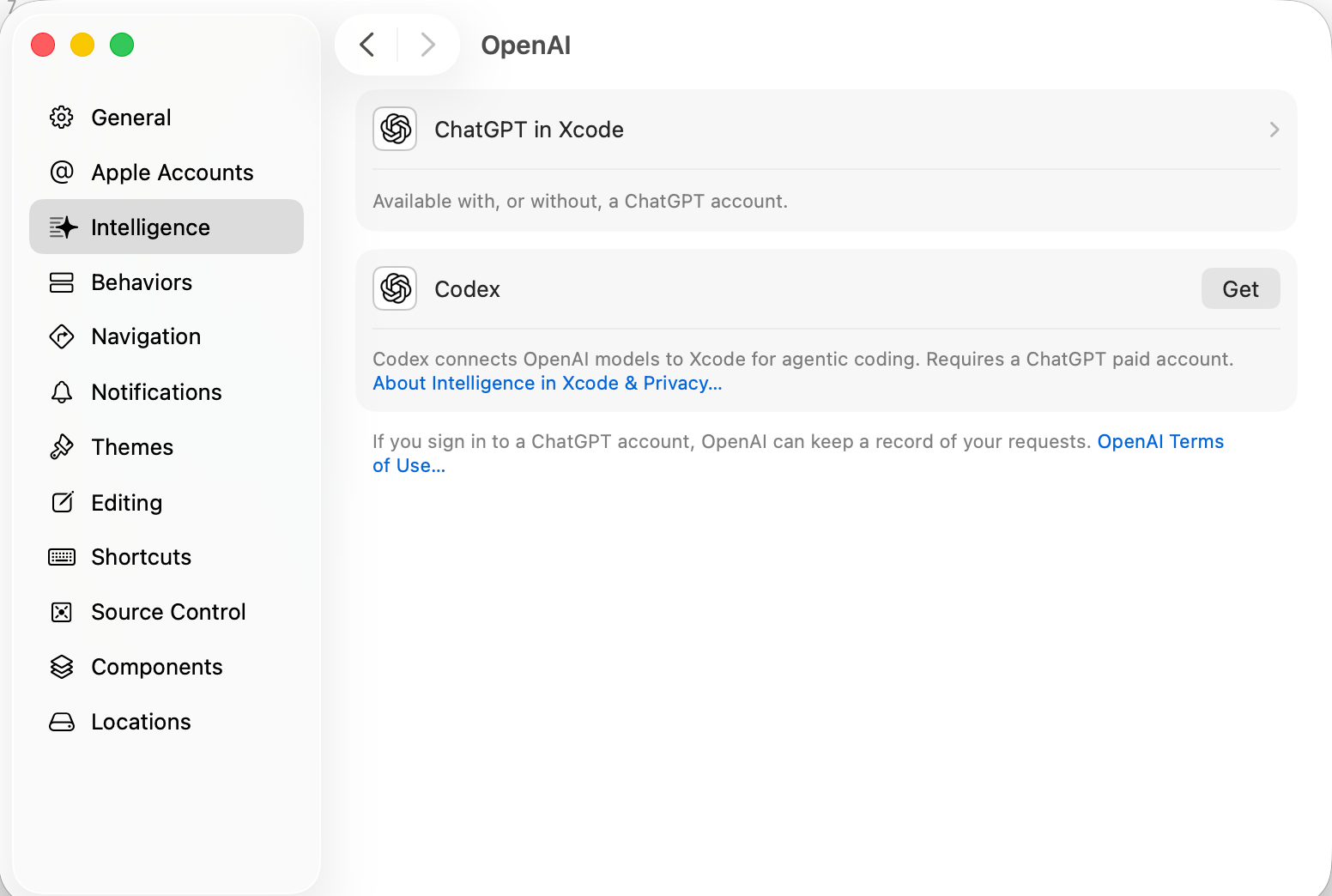Click the Shortcuts keyboard icon
1332x896 pixels.
pyautogui.click(x=62, y=557)
